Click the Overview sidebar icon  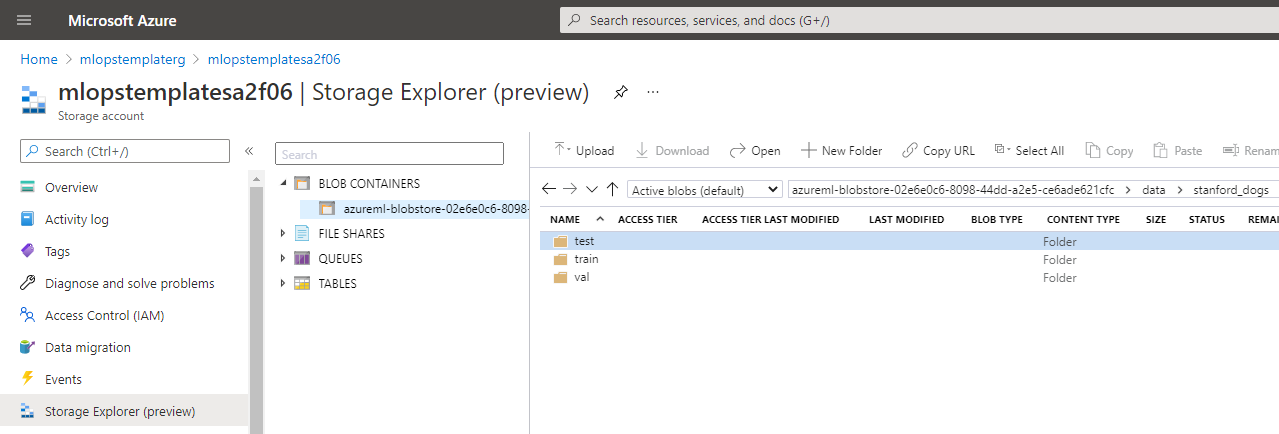[27, 187]
